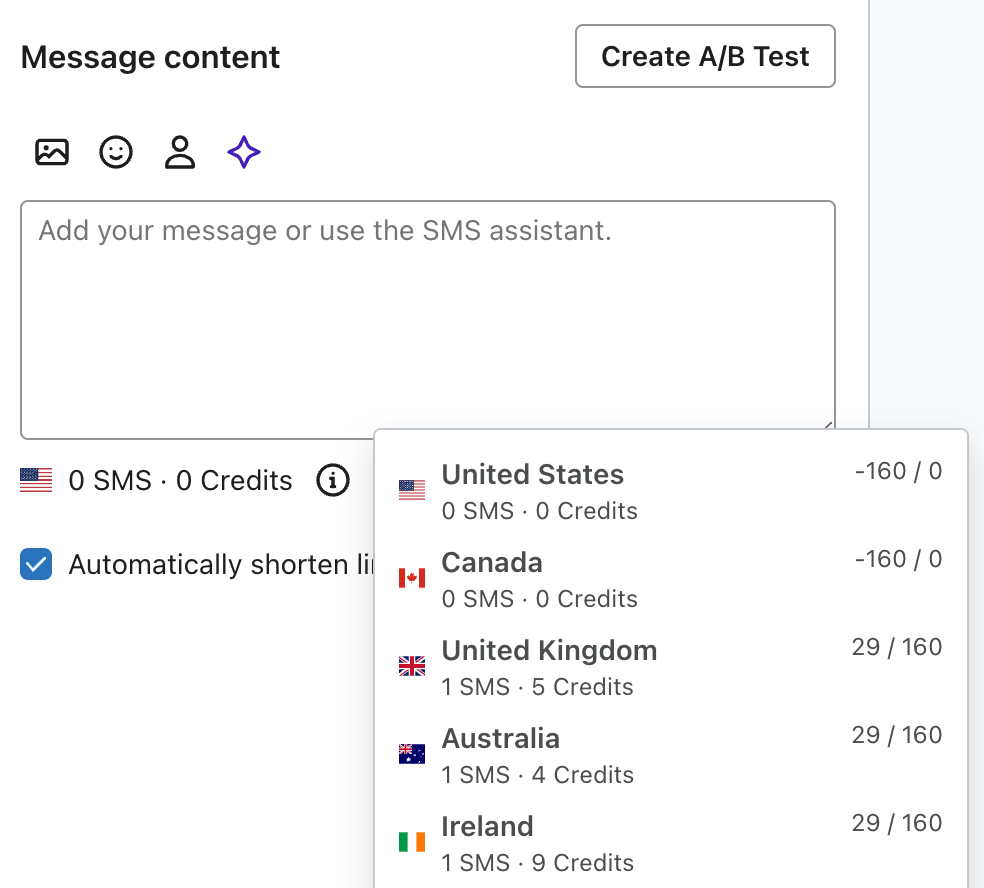Open the emoji picker smiley icon

click(x=116, y=152)
